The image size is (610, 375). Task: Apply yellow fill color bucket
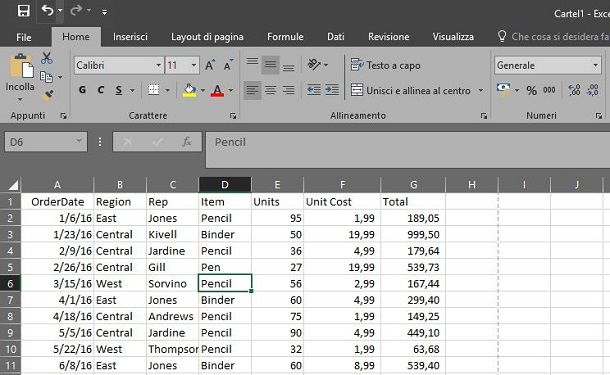[189, 90]
